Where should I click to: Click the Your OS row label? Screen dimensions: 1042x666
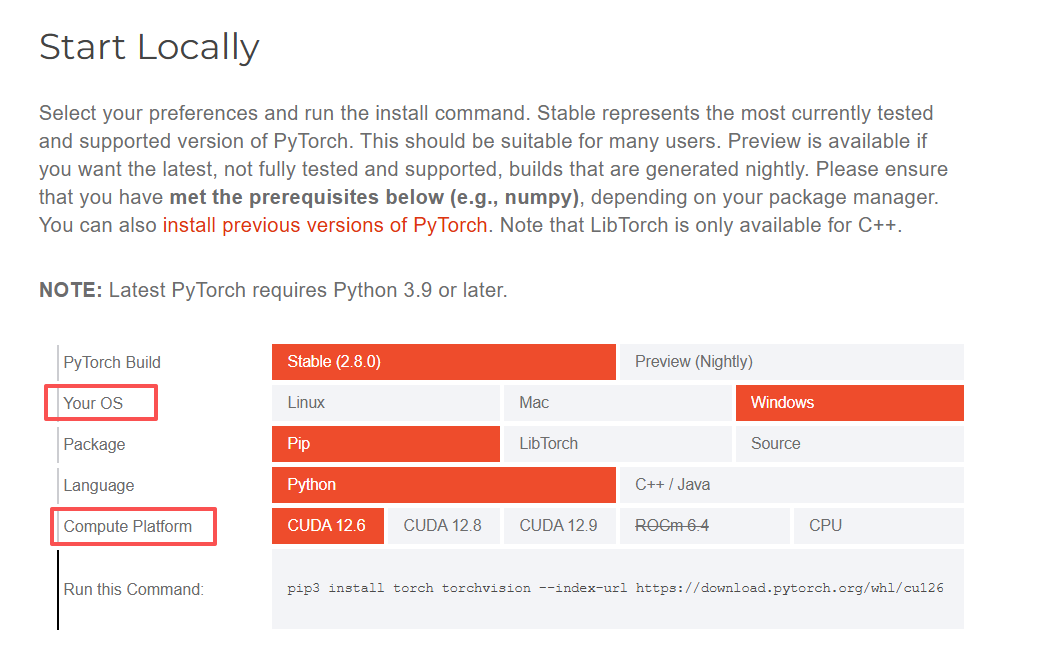(93, 403)
